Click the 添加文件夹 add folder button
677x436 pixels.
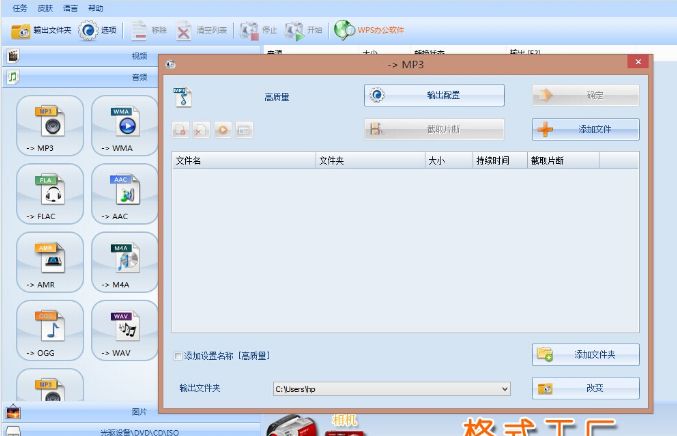[585, 355]
